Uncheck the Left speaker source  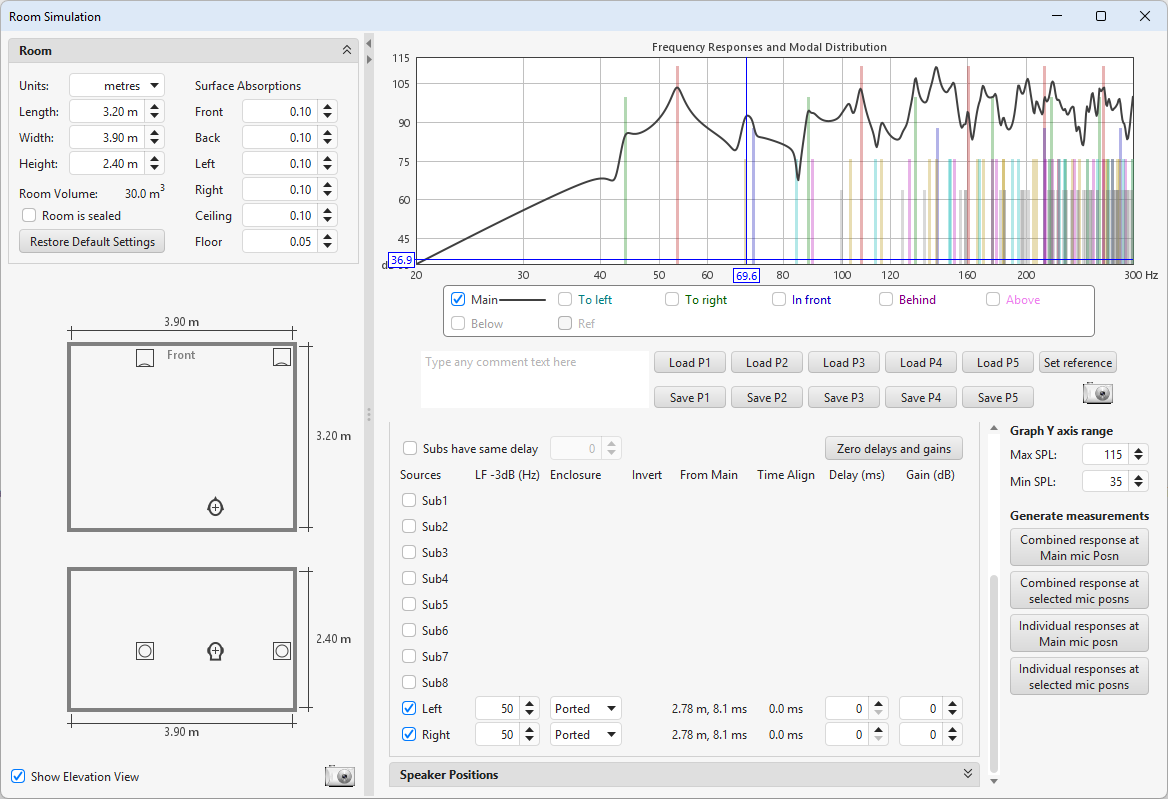tap(409, 708)
